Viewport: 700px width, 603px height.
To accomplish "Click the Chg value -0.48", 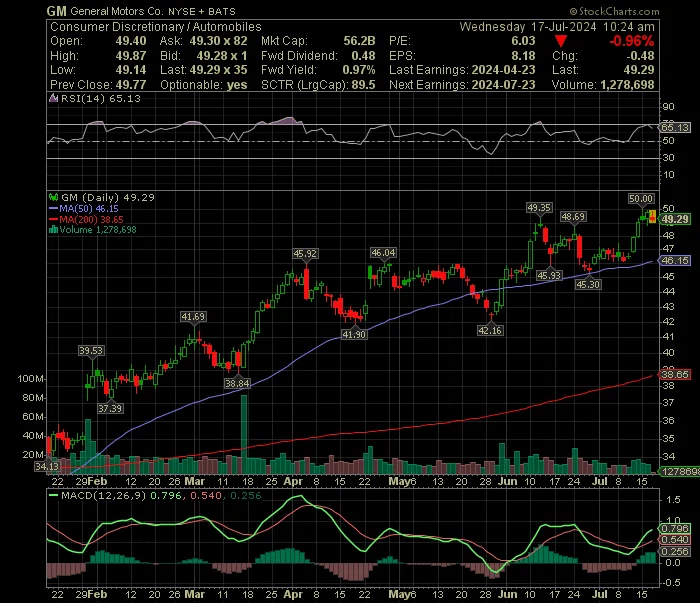I will click(640, 56).
